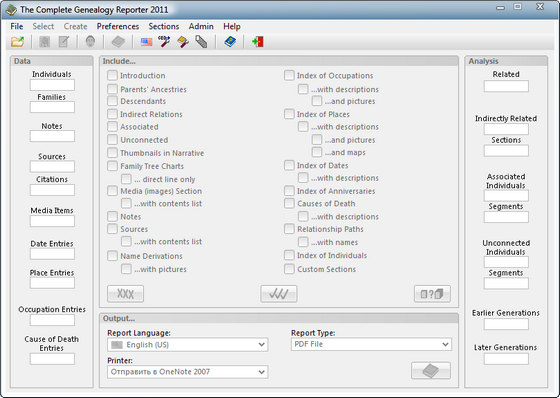Click the tag label icon in toolbar
The height and width of the screenshot is (398, 560).
click(201, 42)
